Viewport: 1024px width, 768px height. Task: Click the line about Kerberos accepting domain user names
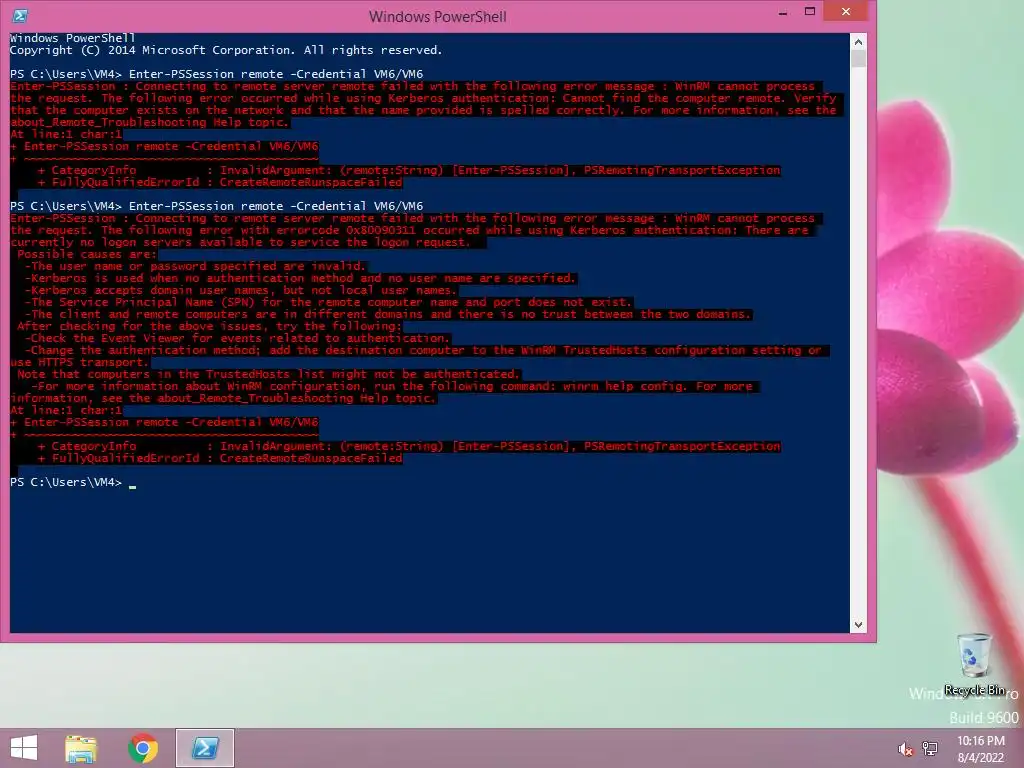point(241,290)
